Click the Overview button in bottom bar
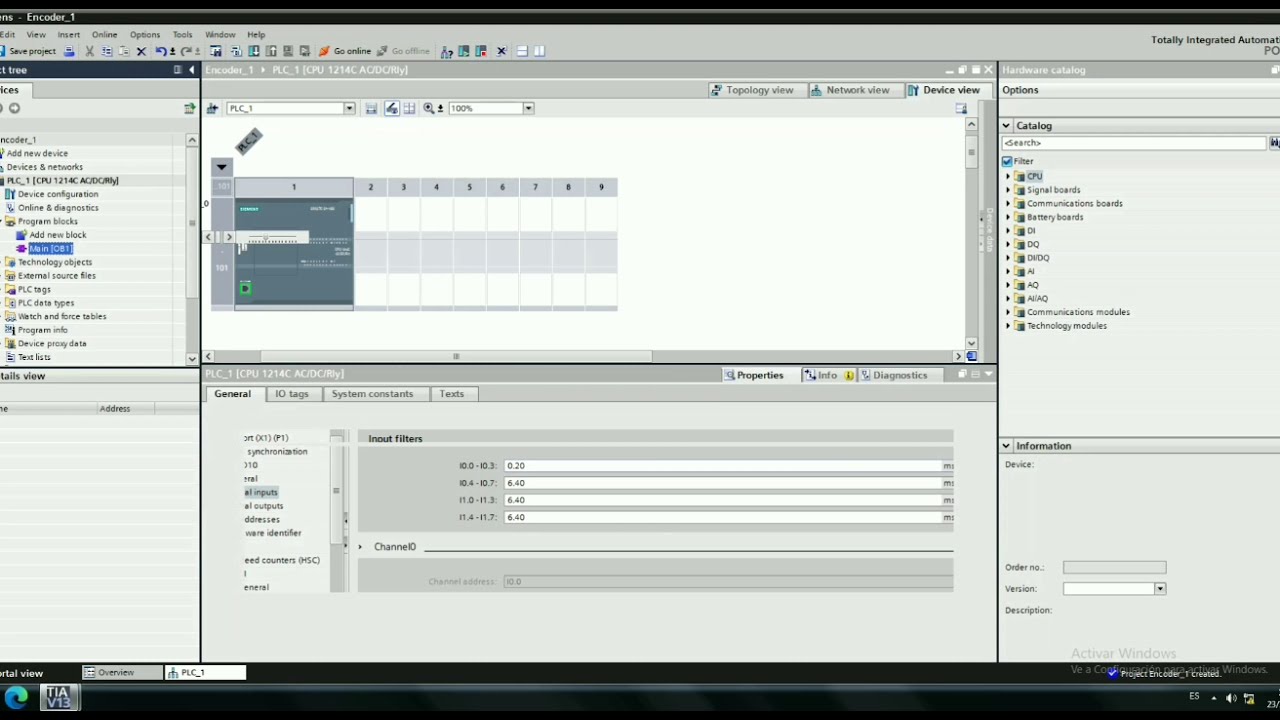 click(x=122, y=673)
